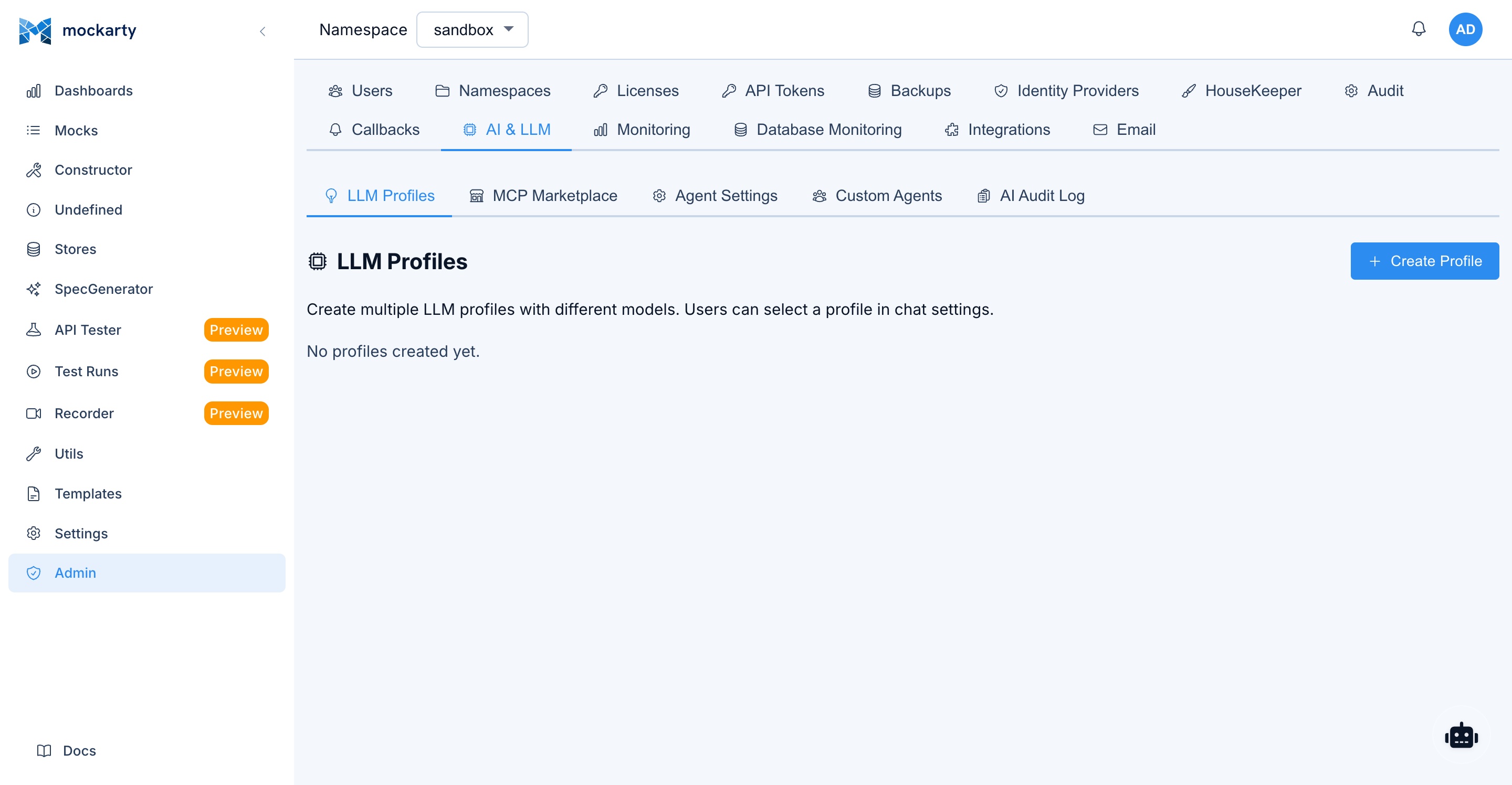Open the Backups tab

(909, 91)
